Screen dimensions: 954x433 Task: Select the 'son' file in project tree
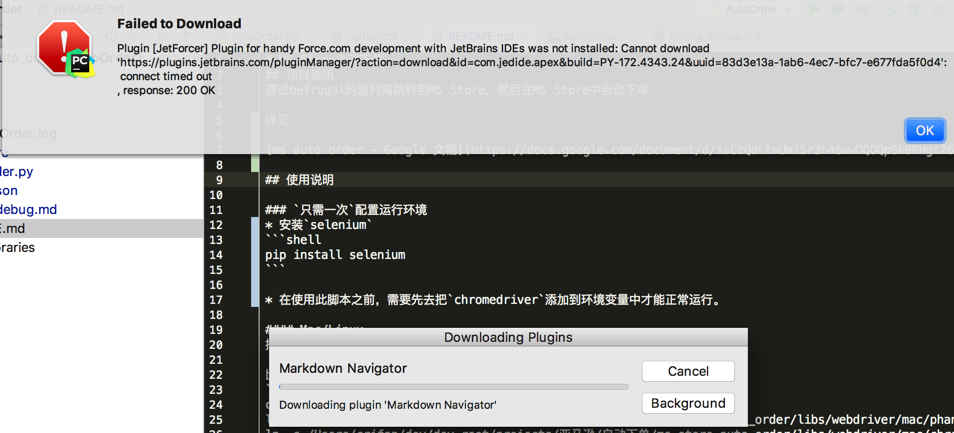[x=9, y=190]
